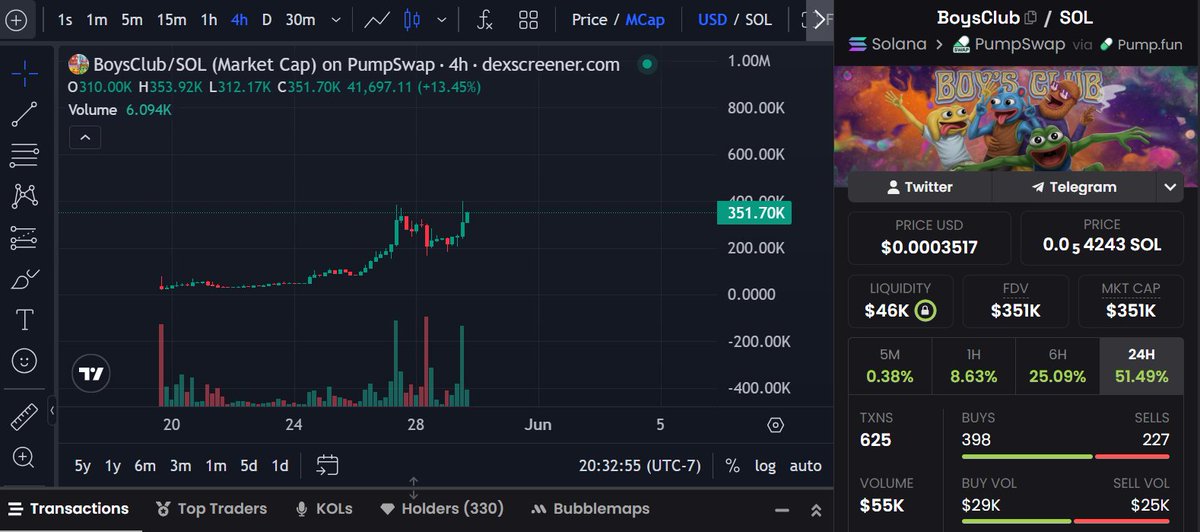Switch denomination to SOL
Screen dimensions: 1200x532
pyautogui.click(x=759, y=19)
